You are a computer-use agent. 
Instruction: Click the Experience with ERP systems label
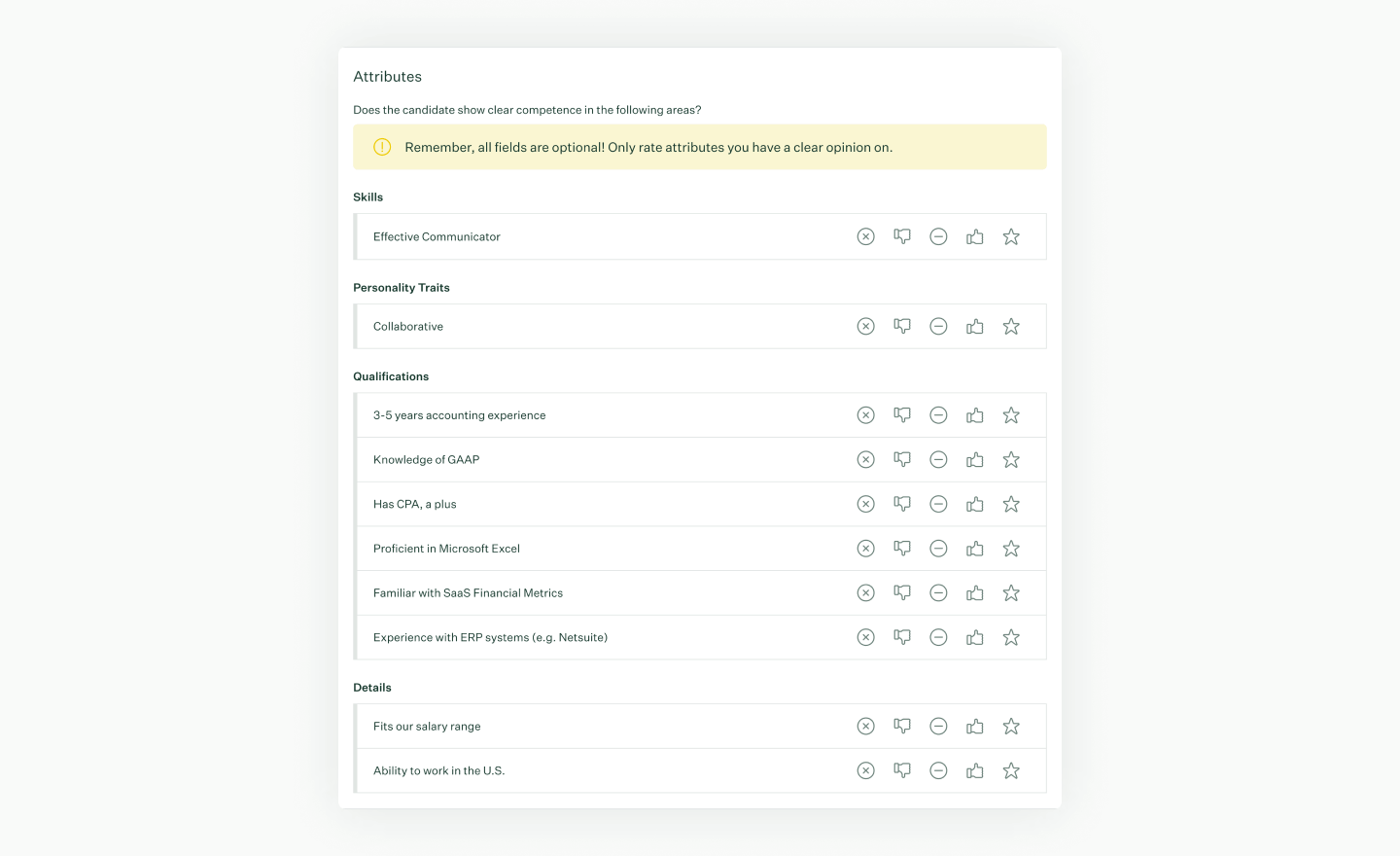(x=490, y=637)
